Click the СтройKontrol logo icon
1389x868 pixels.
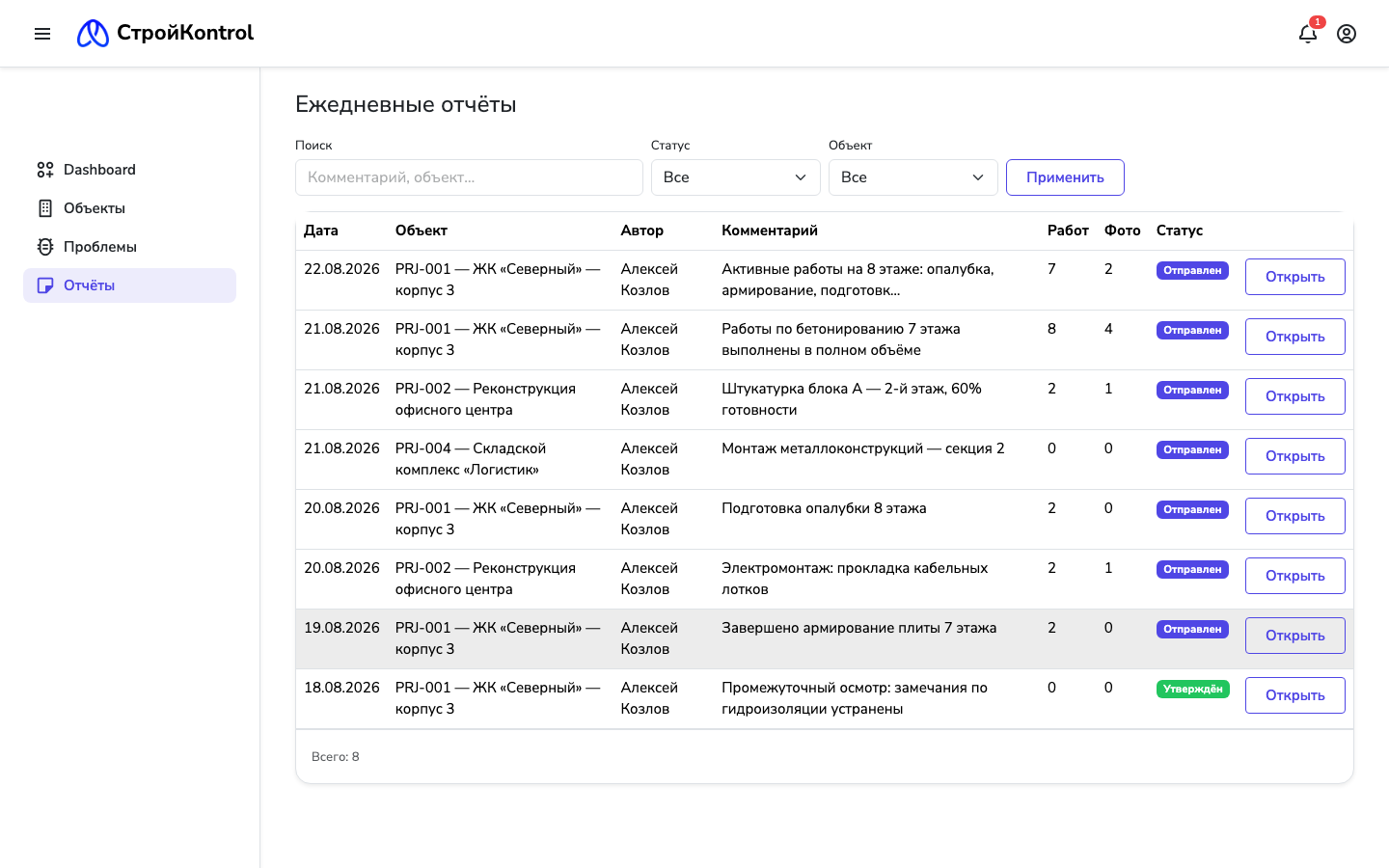(x=93, y=34)
